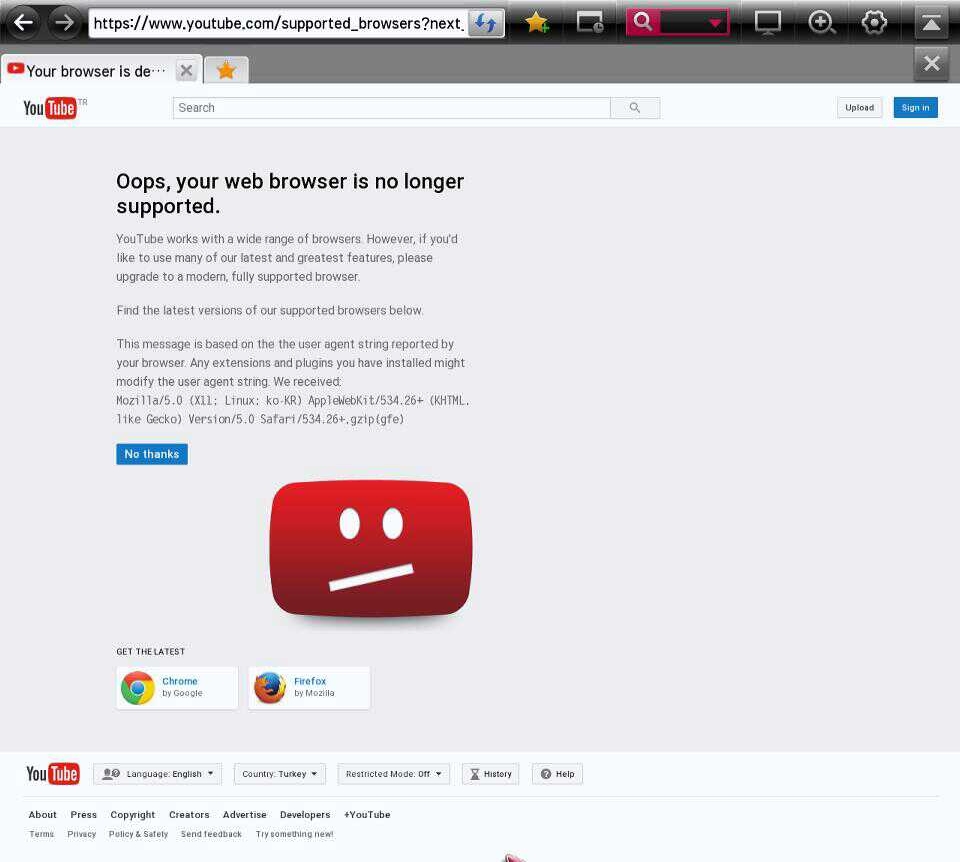Screen dimensions: 960x862
Task: Go back with the browser back arrow
Action: [23, 23]
